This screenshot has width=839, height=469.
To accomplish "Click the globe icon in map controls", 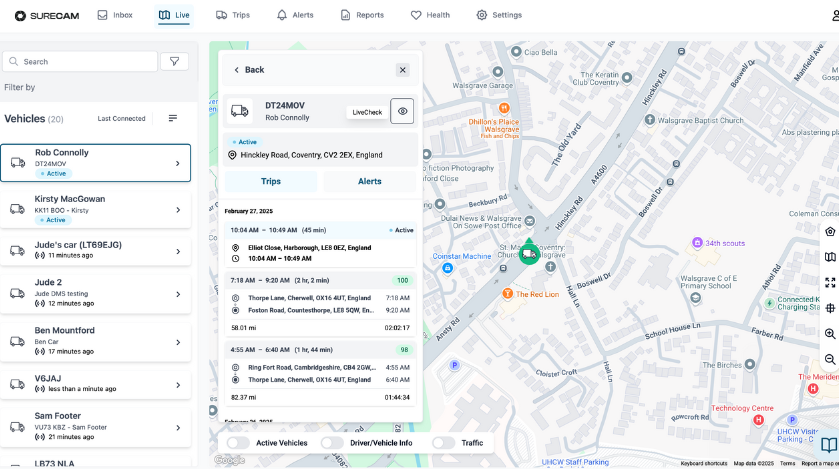I will (830, 308).
